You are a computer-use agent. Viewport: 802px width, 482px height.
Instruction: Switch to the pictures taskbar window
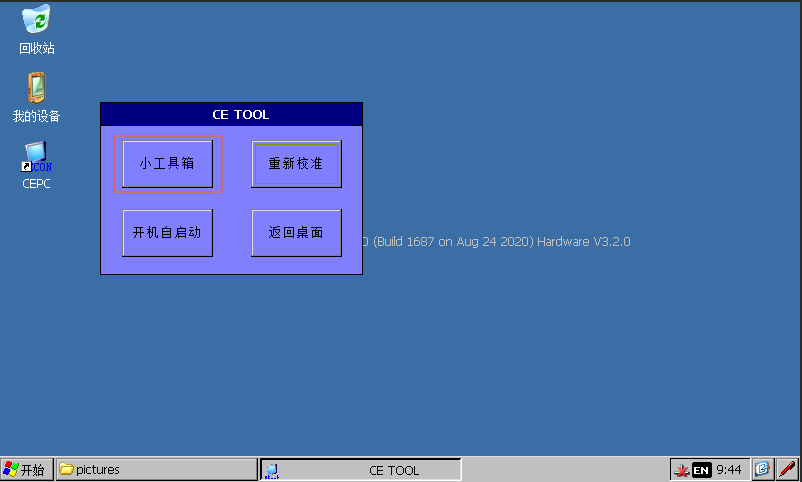tap(156, 470)
